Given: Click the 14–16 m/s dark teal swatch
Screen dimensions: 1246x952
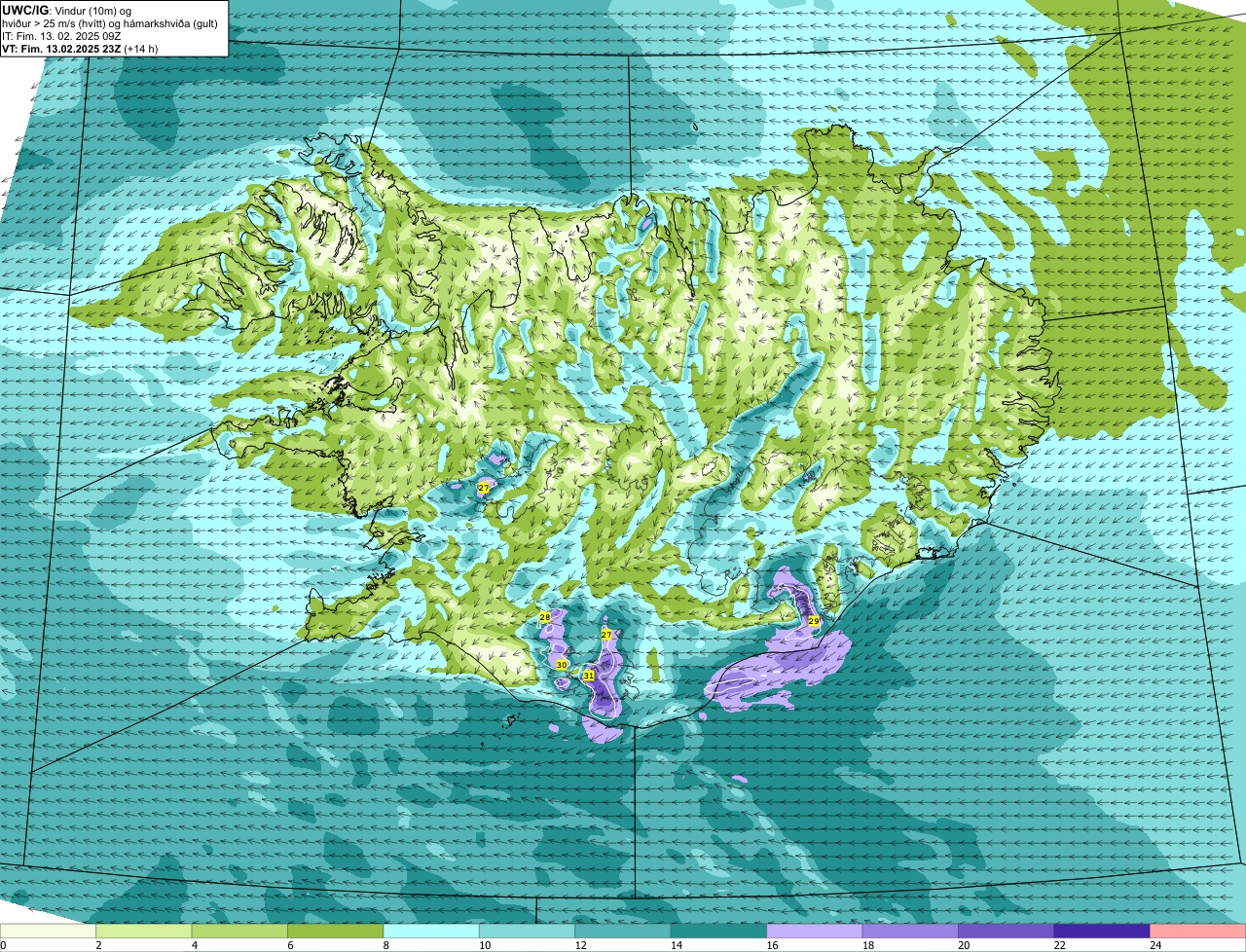Looking at the screenshot, I should [719, 931].
